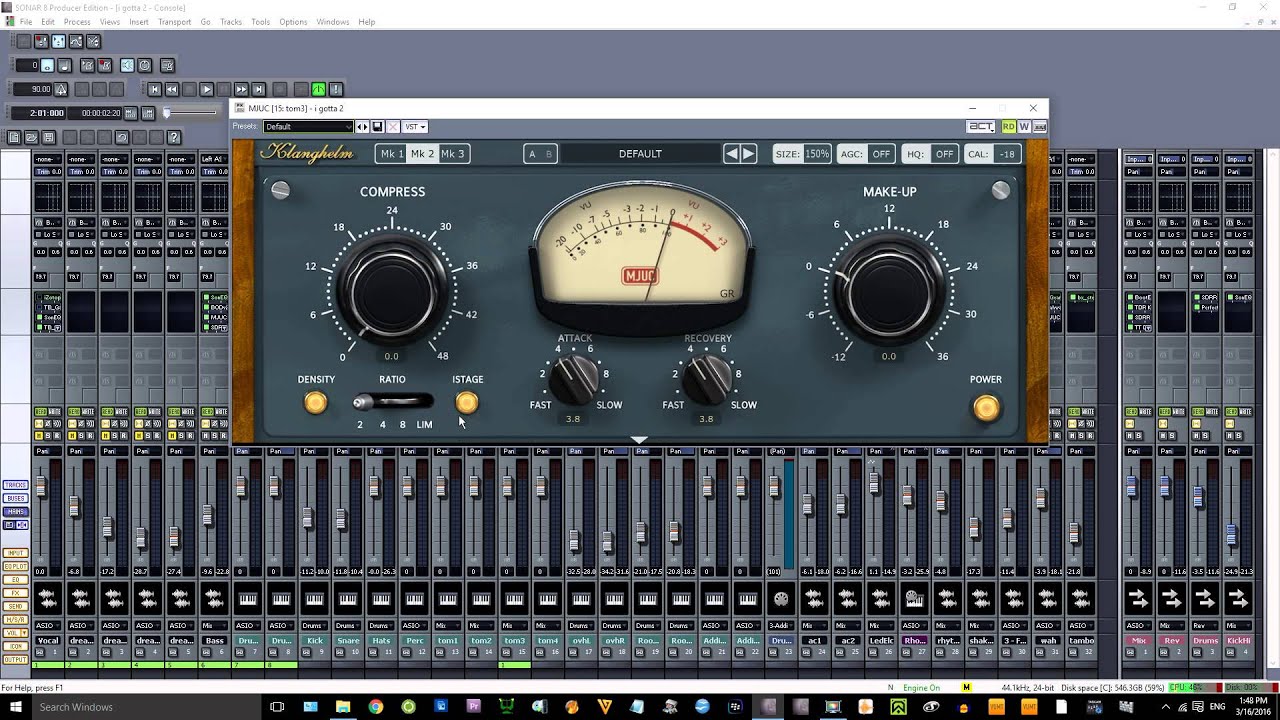Toggle the DENSITY lamp switch
Image resolution: width=1280 pixels, height=720 pixels.
click(x=316, y=402)
